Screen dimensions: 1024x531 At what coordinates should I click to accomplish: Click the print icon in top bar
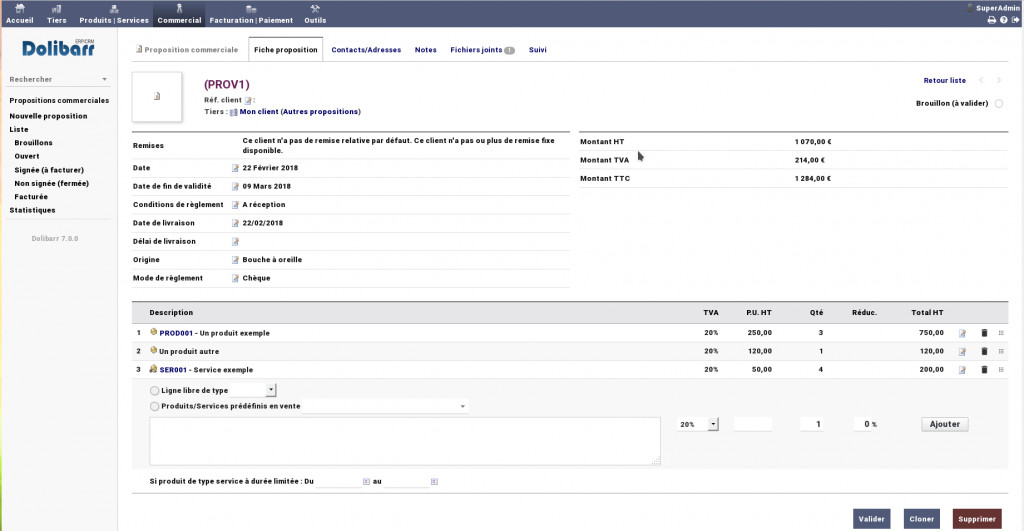click(991, 20)
